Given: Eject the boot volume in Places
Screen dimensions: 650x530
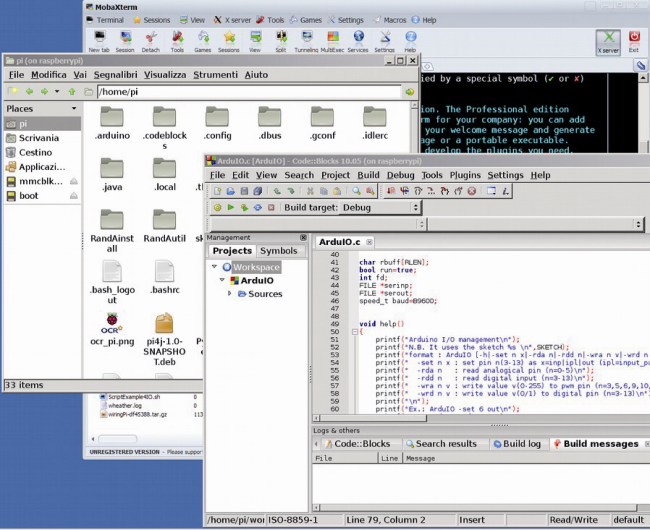Looking at the screenshot, I should 73,196.
